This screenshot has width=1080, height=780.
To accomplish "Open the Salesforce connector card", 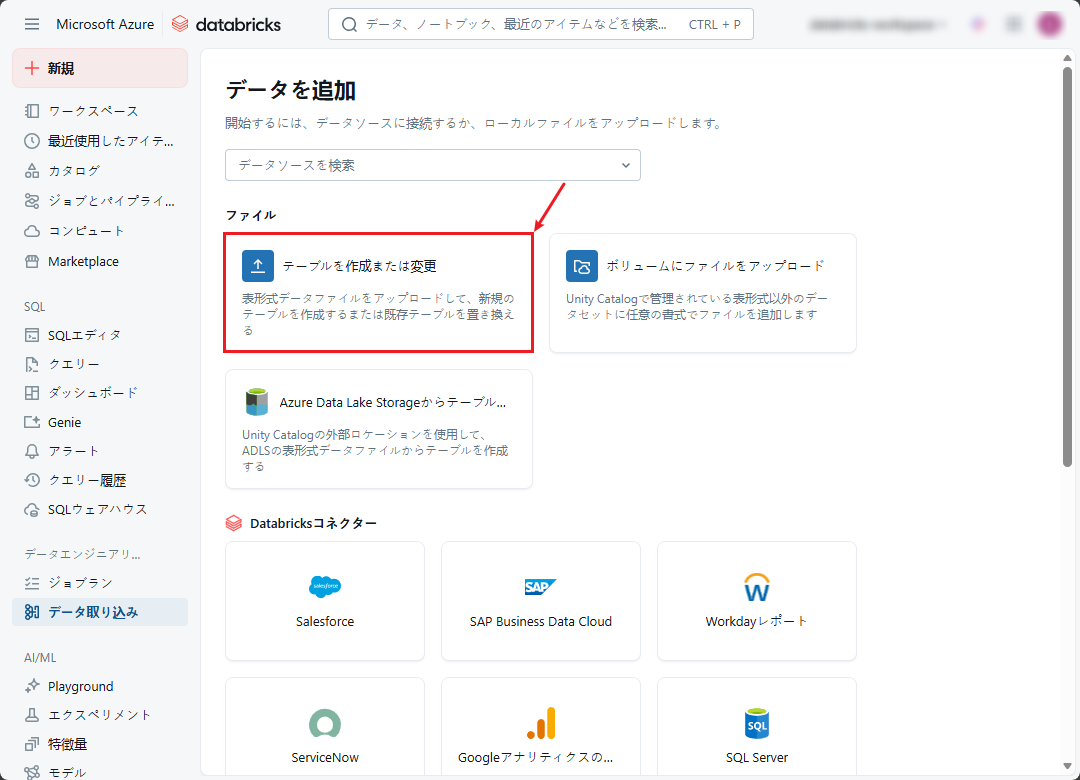I will [x=325, y=601].
